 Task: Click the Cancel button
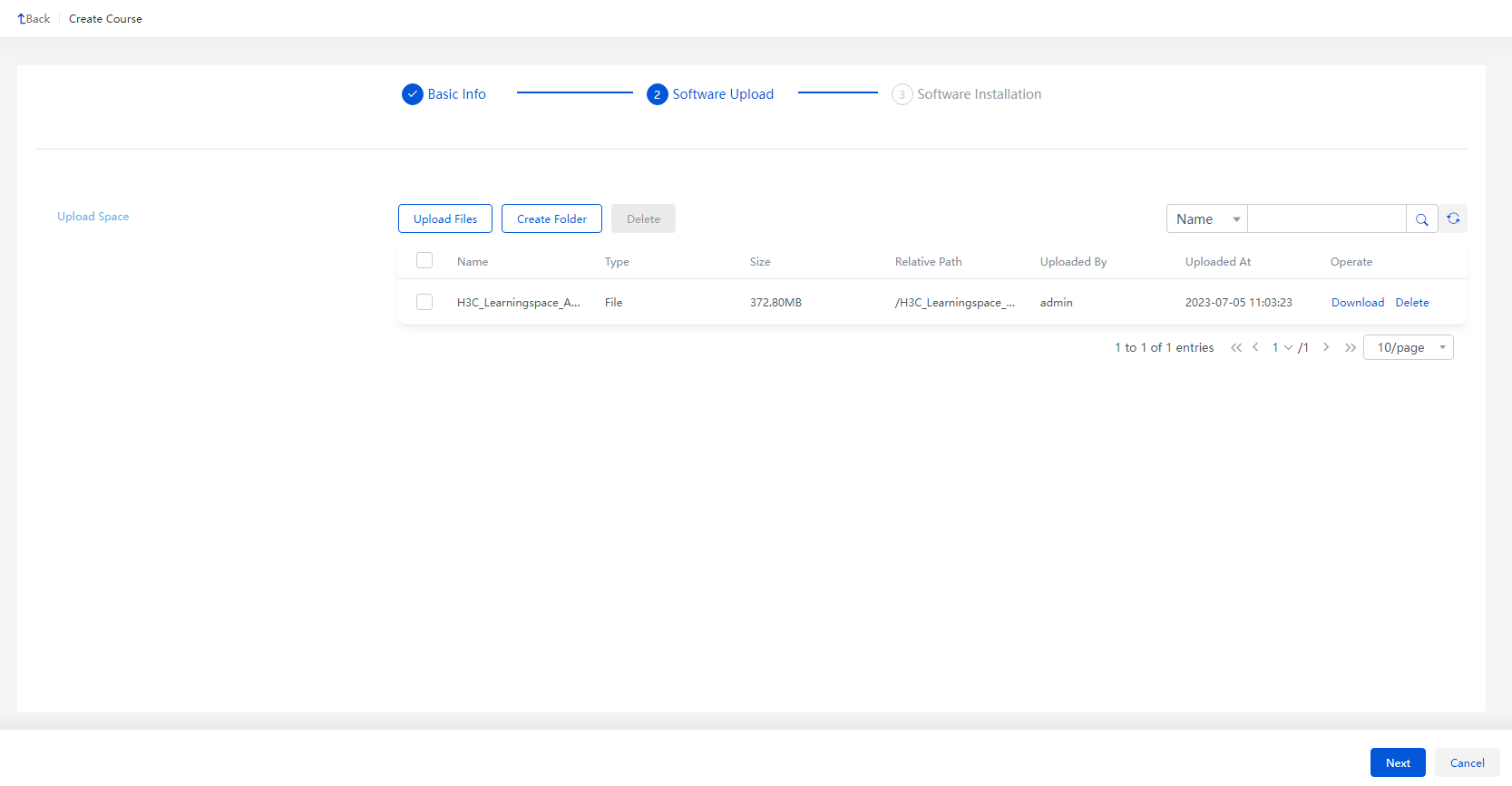click(1468, 762)
